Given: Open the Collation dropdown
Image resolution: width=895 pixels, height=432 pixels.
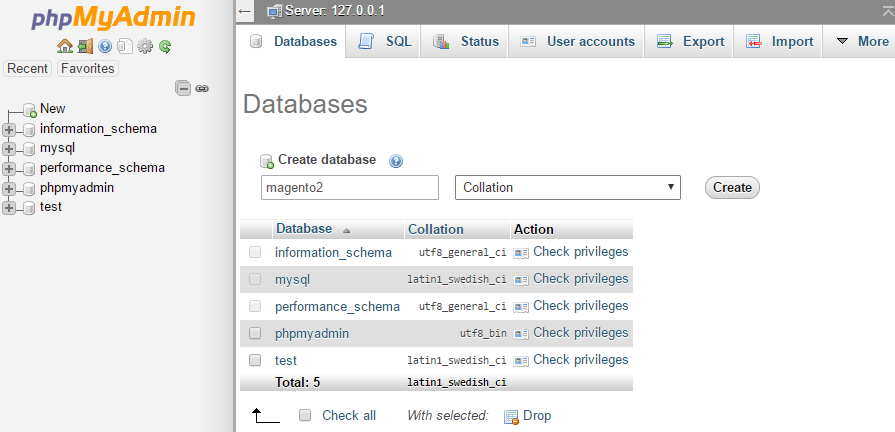Looking at the screenshot, I should pyautogui.click(x=568, y=187).
